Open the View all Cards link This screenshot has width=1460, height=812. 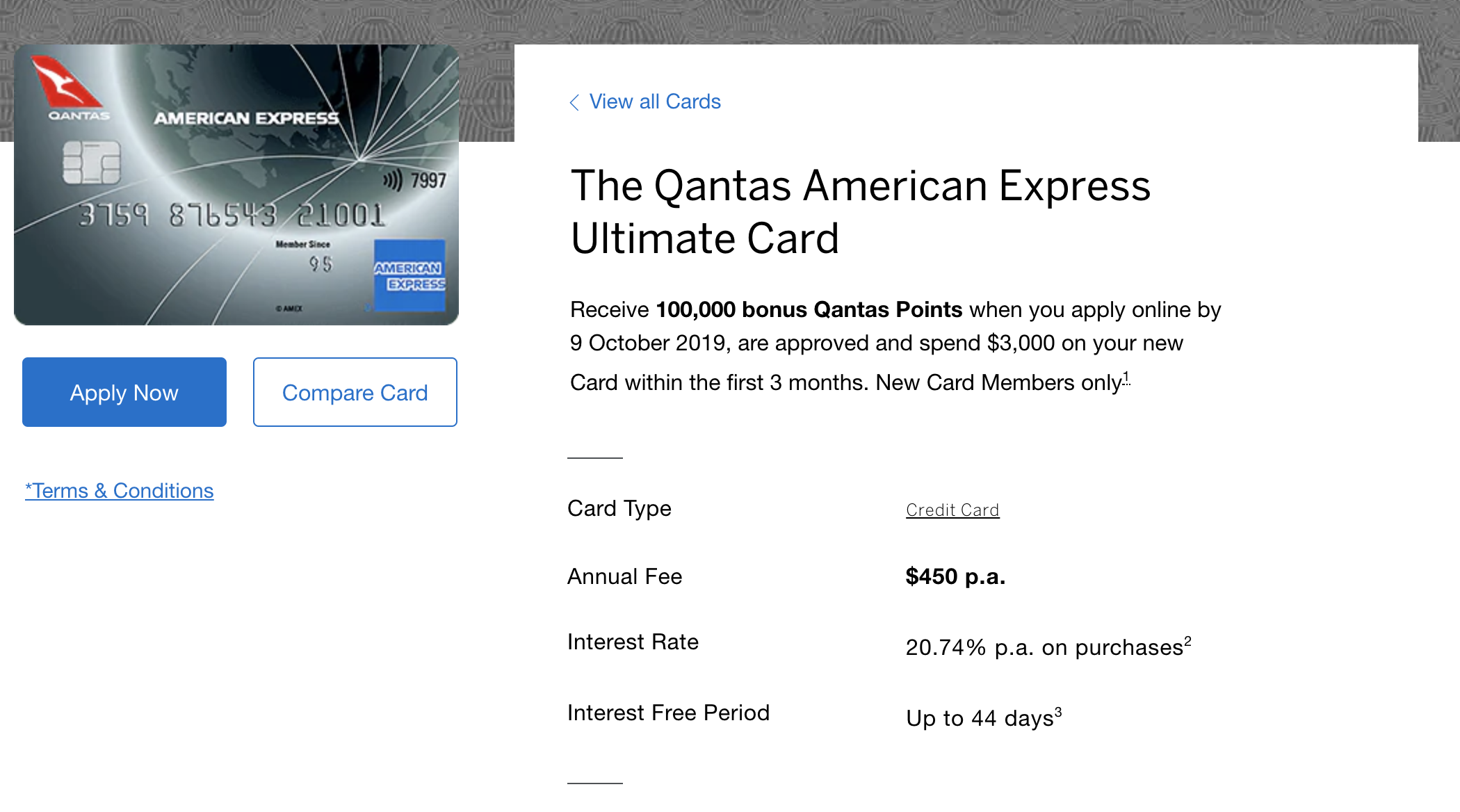point(655,101)
